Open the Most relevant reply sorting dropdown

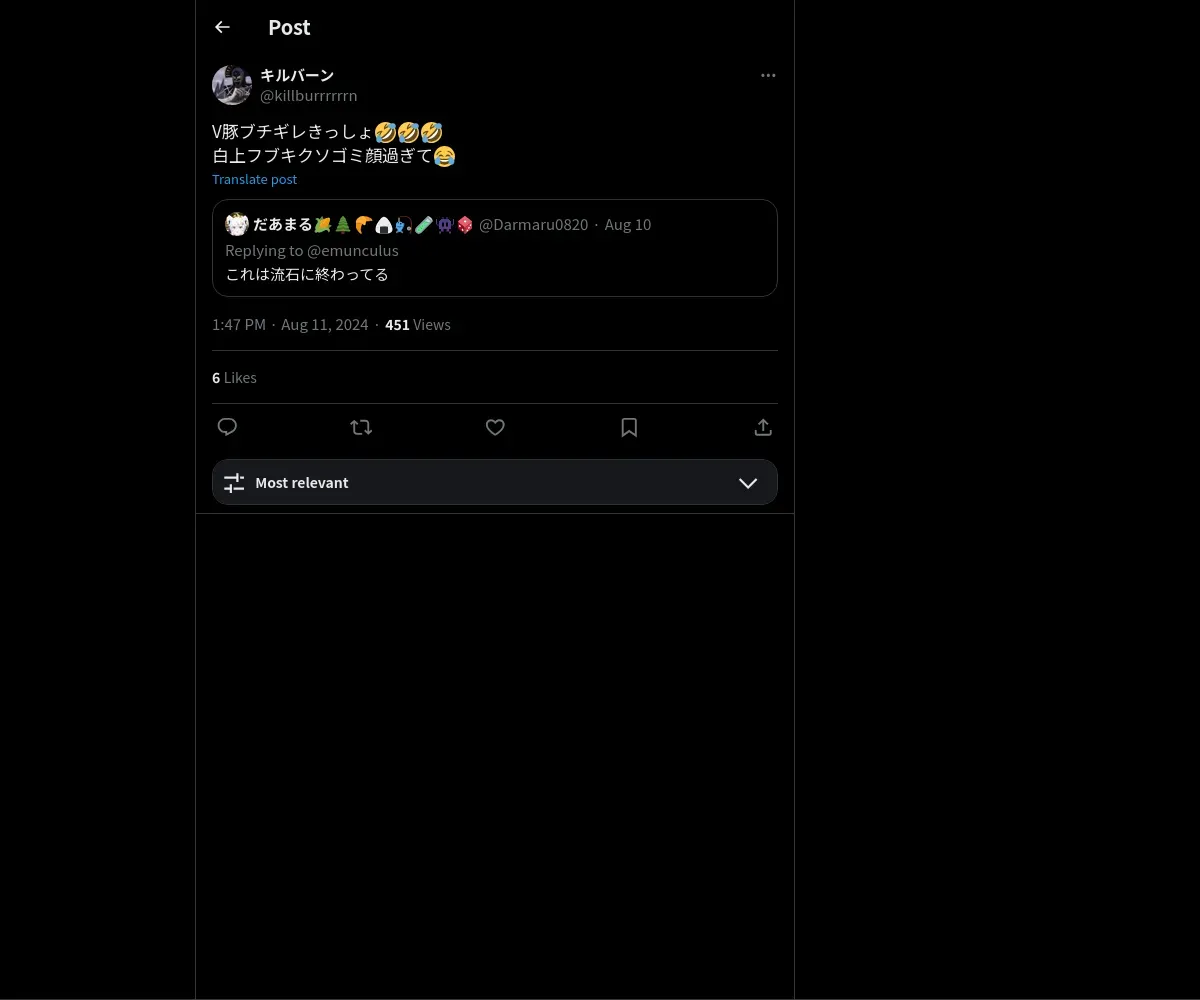point(495,482)
